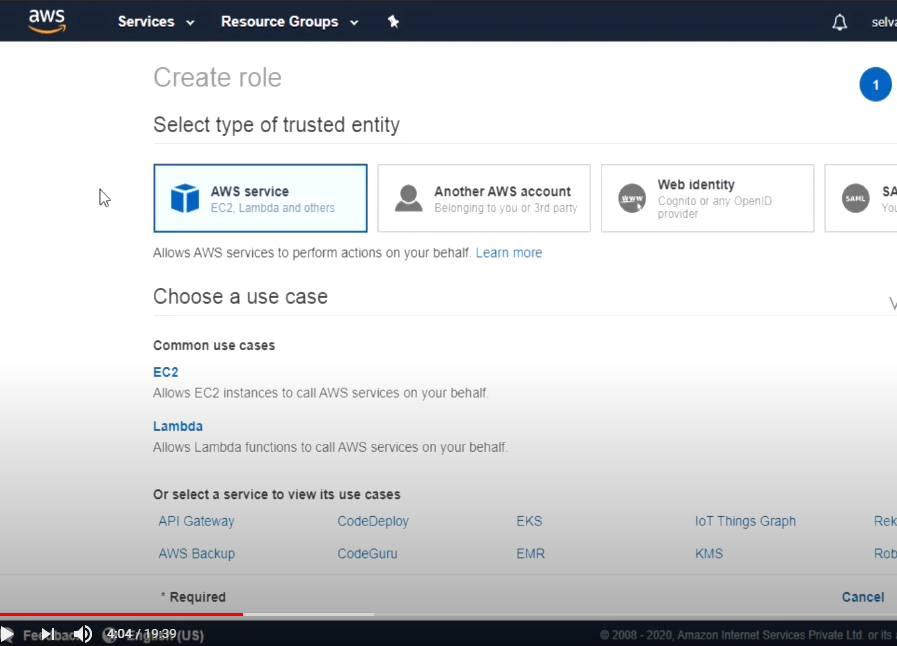Open the Learn more link

[x=509, y=253]
